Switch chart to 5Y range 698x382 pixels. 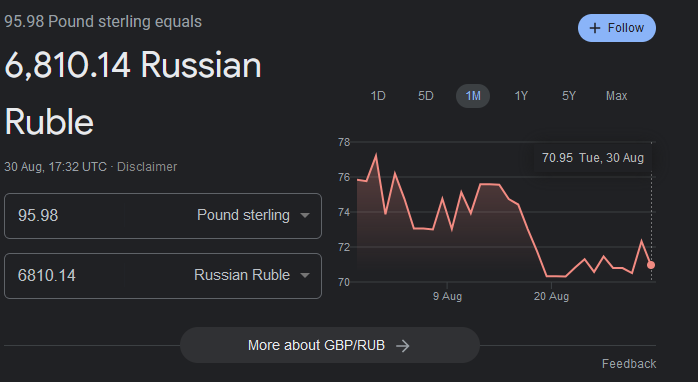(568, 96)
